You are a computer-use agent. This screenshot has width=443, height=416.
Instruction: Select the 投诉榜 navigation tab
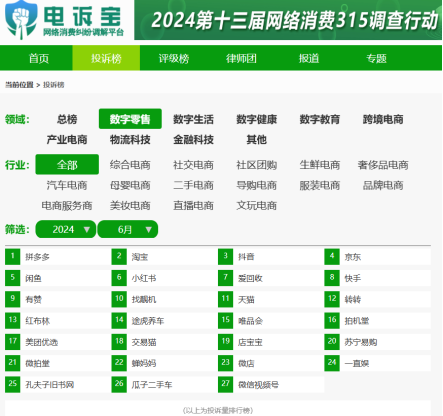point(106,58)
